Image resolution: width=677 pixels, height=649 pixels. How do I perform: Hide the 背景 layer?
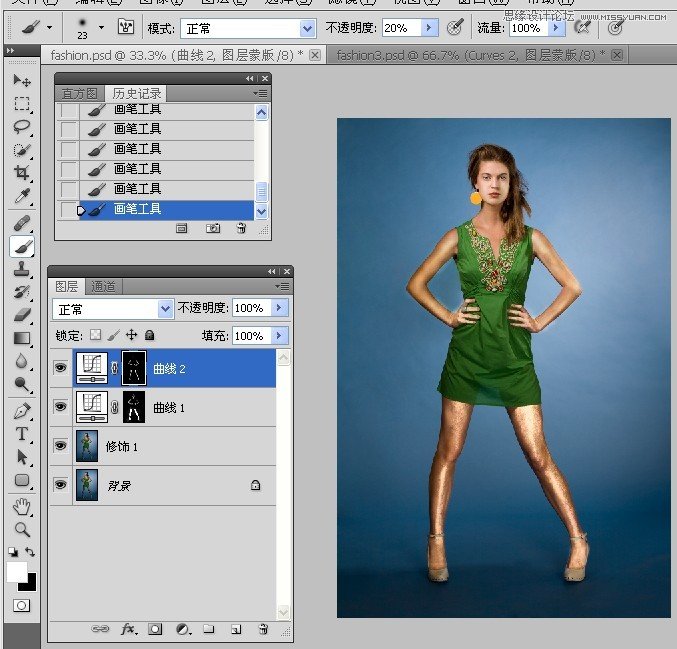[61, 485]
